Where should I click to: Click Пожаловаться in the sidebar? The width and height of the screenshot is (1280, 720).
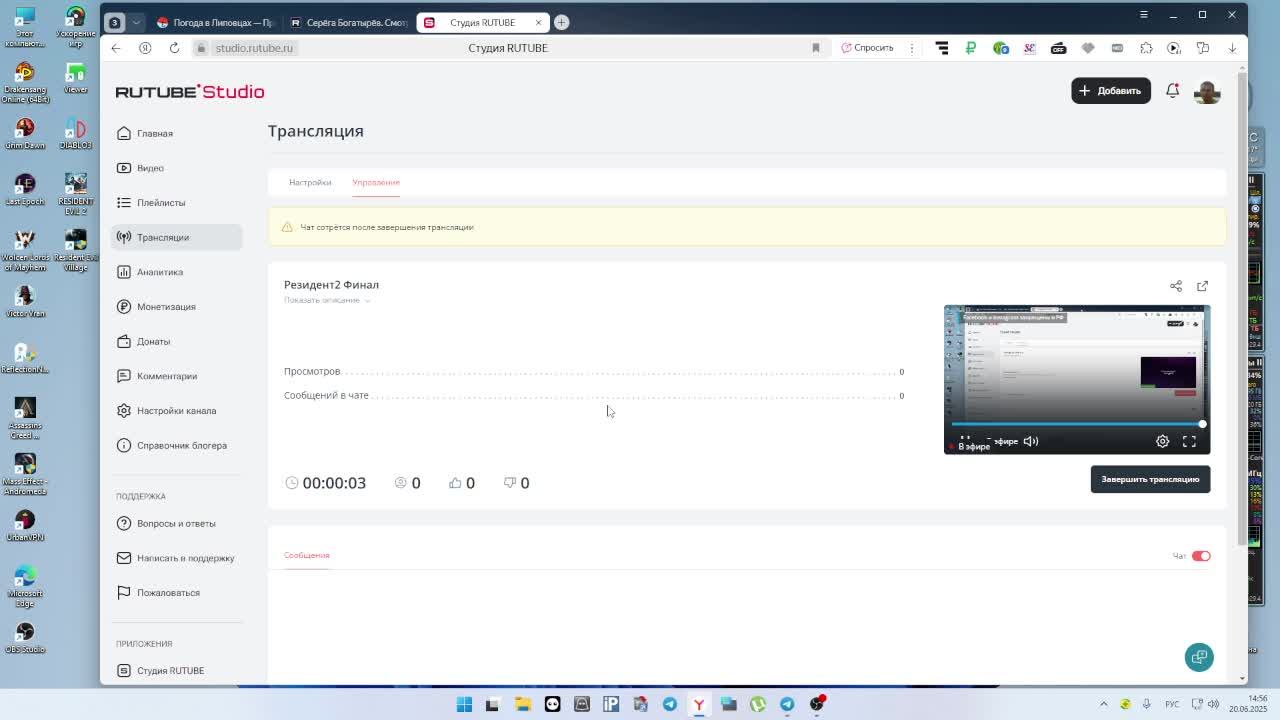(x=176, y=592)
